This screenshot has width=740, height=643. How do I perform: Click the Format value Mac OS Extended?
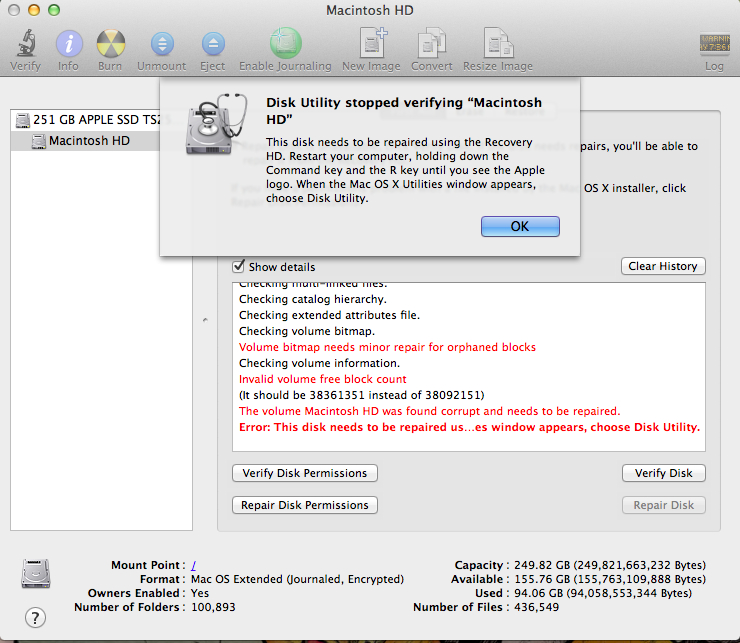click(297, 579)
